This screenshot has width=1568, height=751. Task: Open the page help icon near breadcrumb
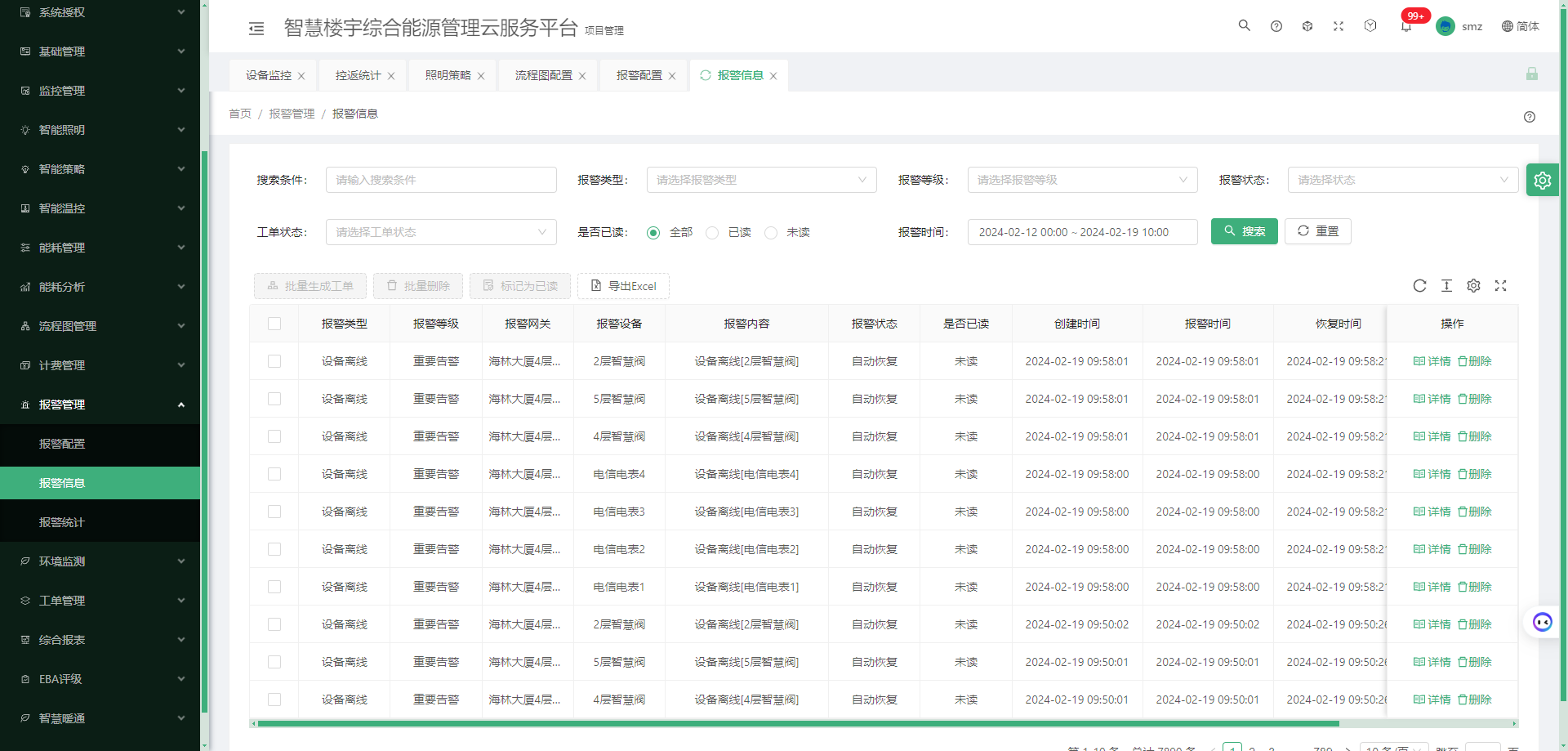coord(1530,117)
